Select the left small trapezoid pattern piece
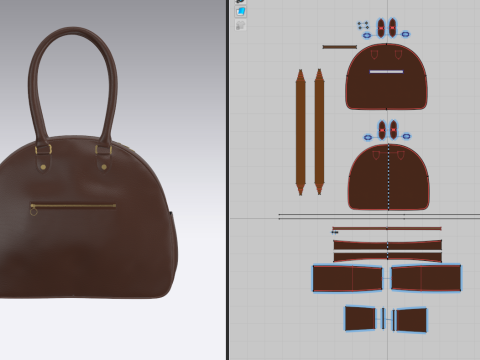Screen dimensions: 480x360 point(360,319)
